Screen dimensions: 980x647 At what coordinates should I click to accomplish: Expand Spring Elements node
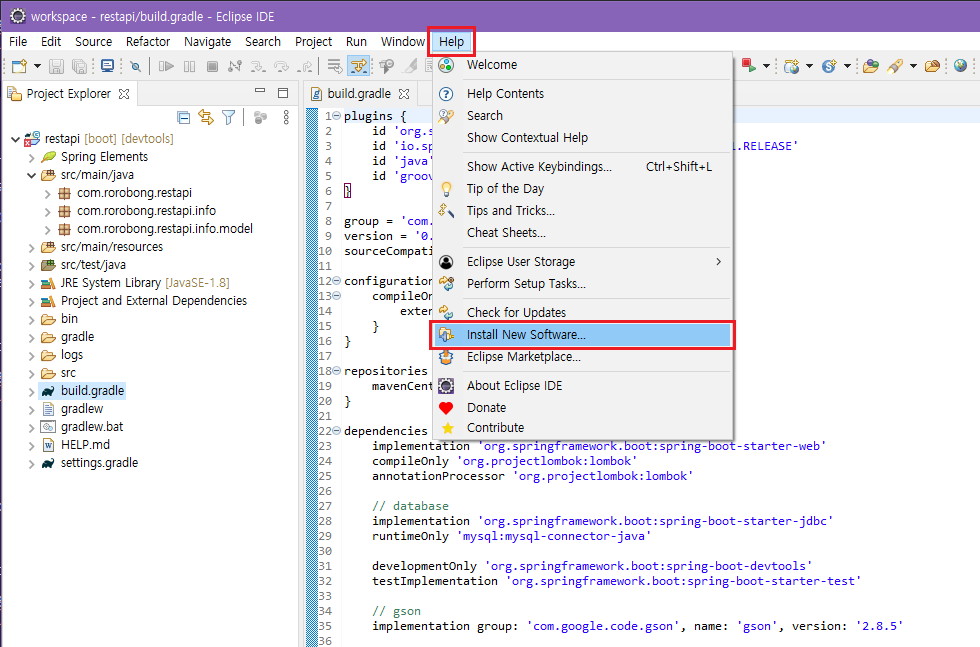31,158
